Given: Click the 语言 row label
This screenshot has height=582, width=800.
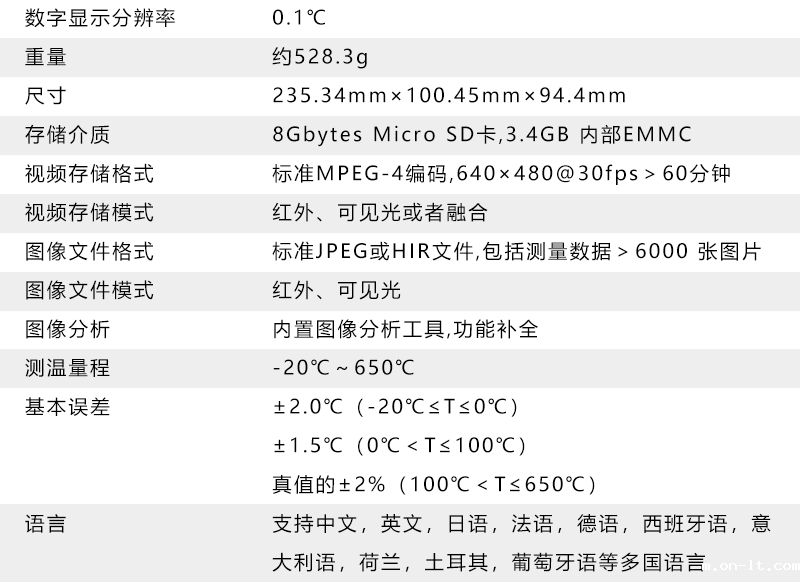Looking at the screenshot, I should point(46,524).
